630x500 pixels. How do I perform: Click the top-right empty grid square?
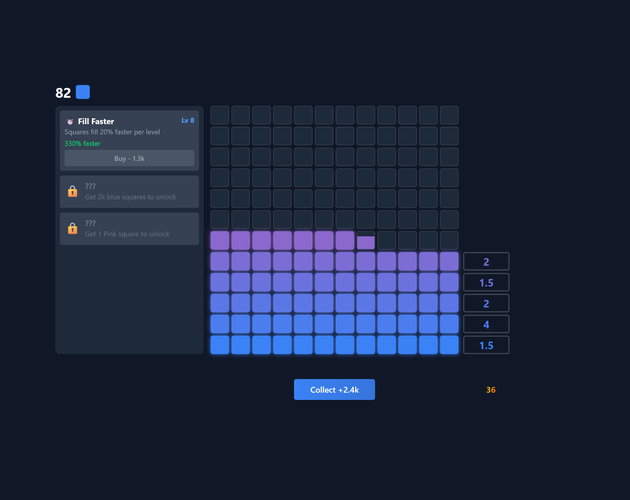449,115
